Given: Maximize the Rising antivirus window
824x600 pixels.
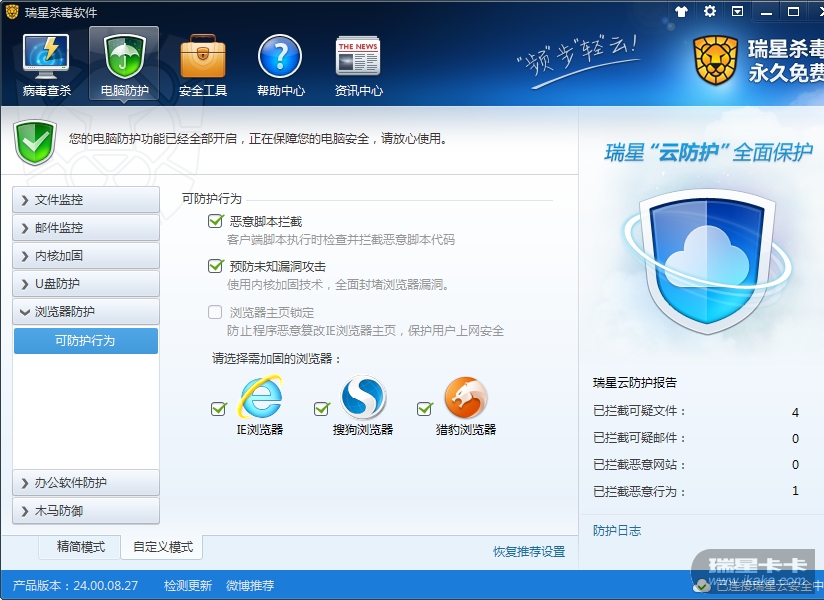Looking at the screenshot, I should coord(794,12).
